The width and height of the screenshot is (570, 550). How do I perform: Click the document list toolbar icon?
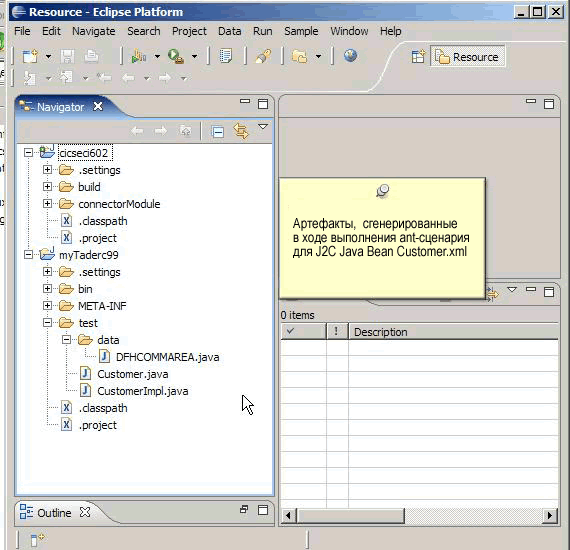[x=225, y=56]
